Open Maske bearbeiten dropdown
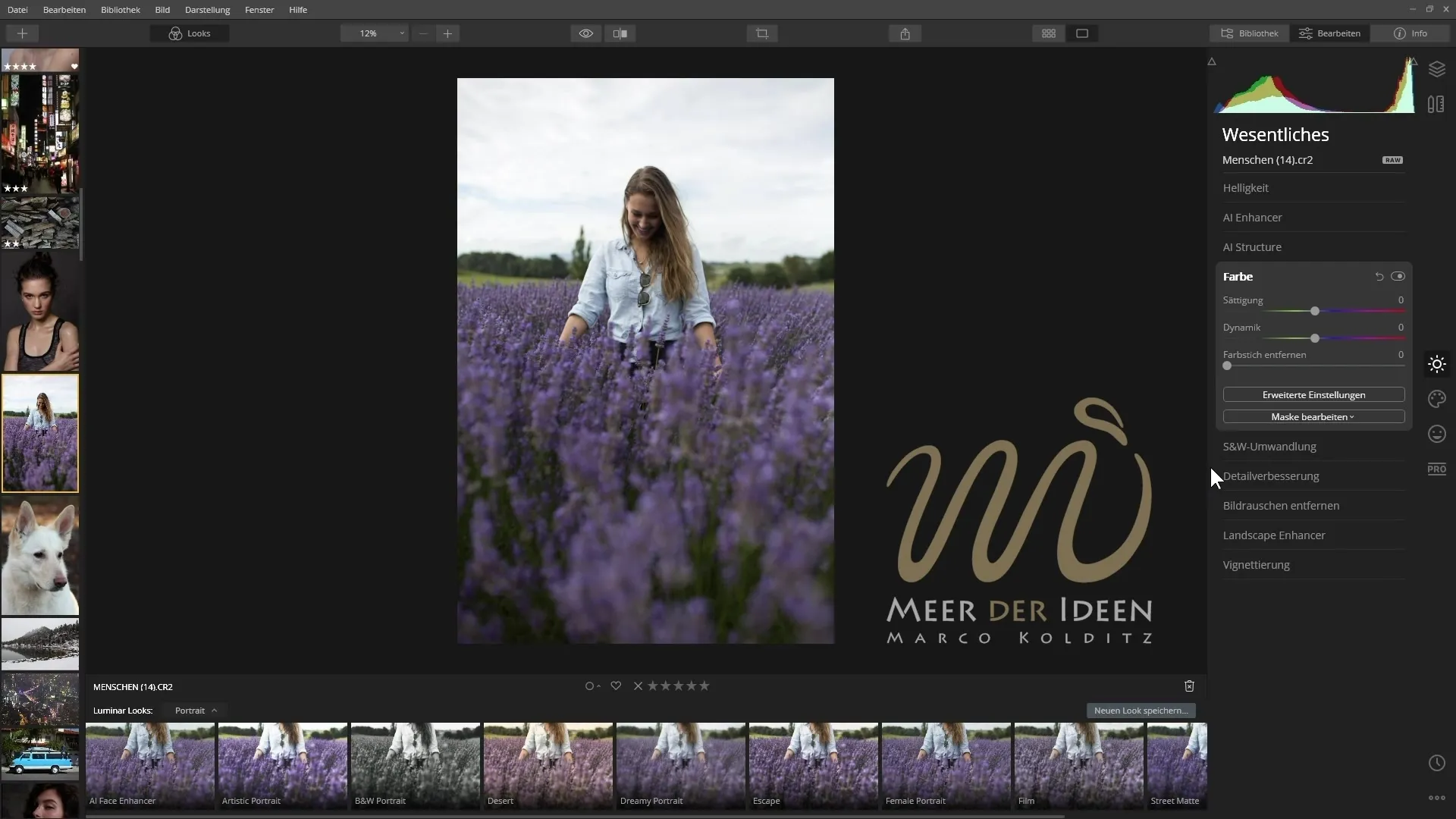Viewport: 1456px width, 819px height. (x=1313, y=417)
